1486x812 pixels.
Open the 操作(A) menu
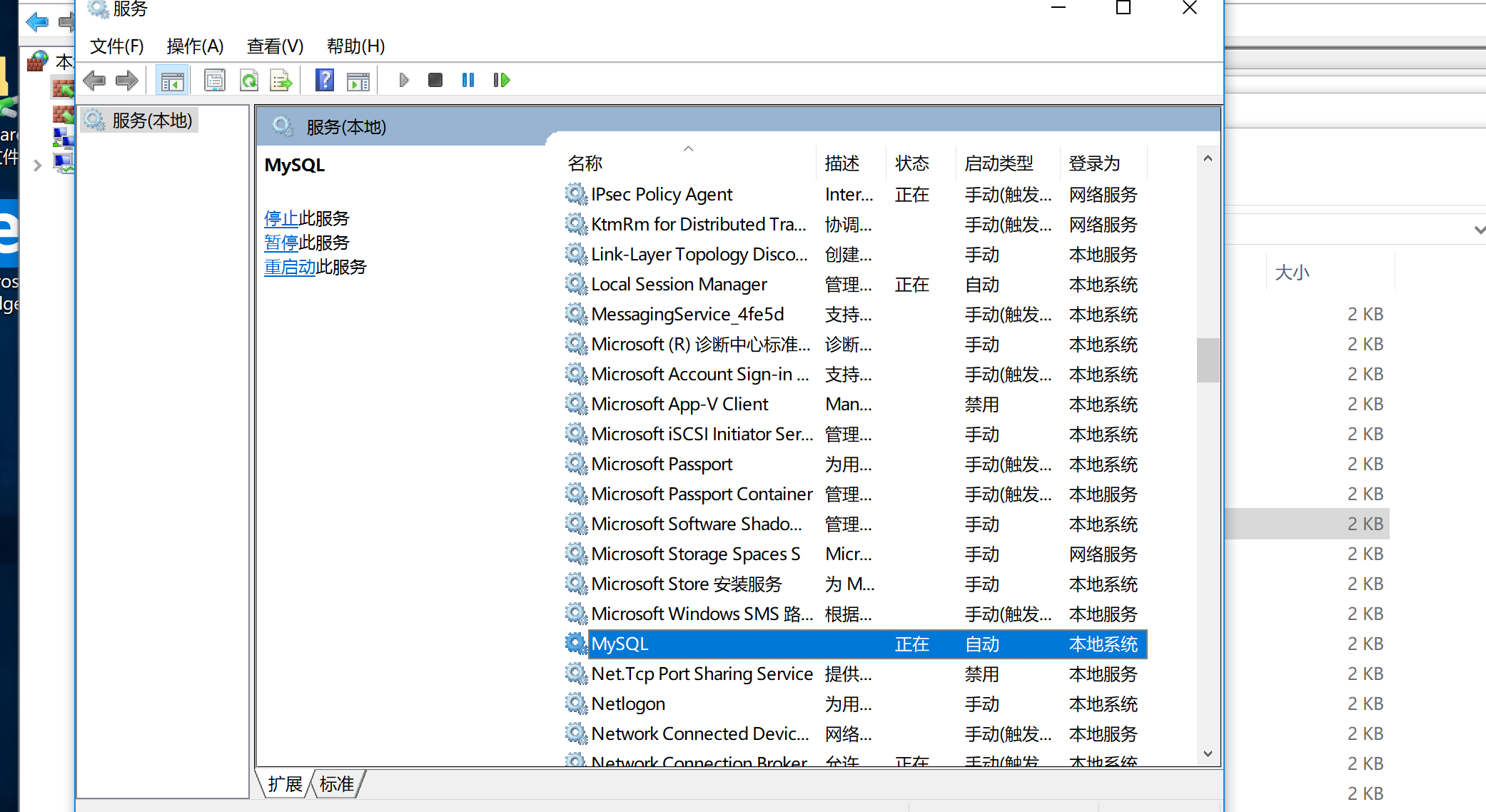click(x=195, y=46)
